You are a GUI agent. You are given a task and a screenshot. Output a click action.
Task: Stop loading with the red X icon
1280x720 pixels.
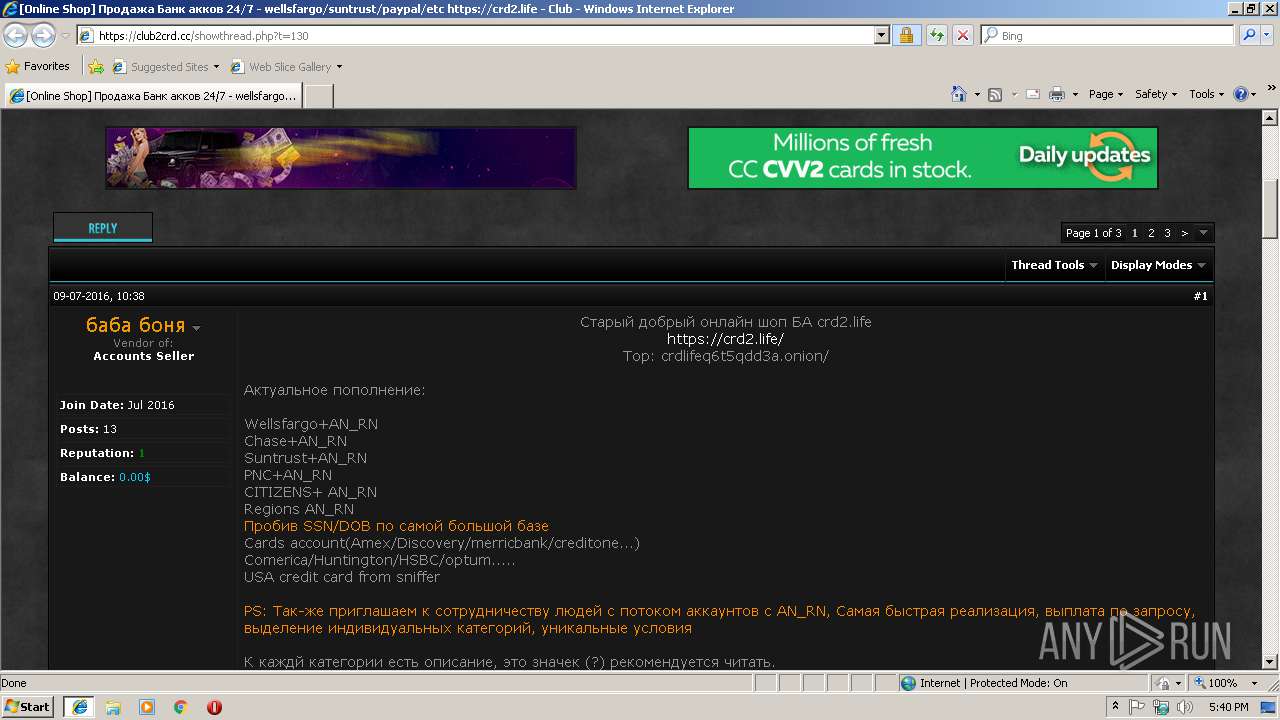[x=962, y=35]
